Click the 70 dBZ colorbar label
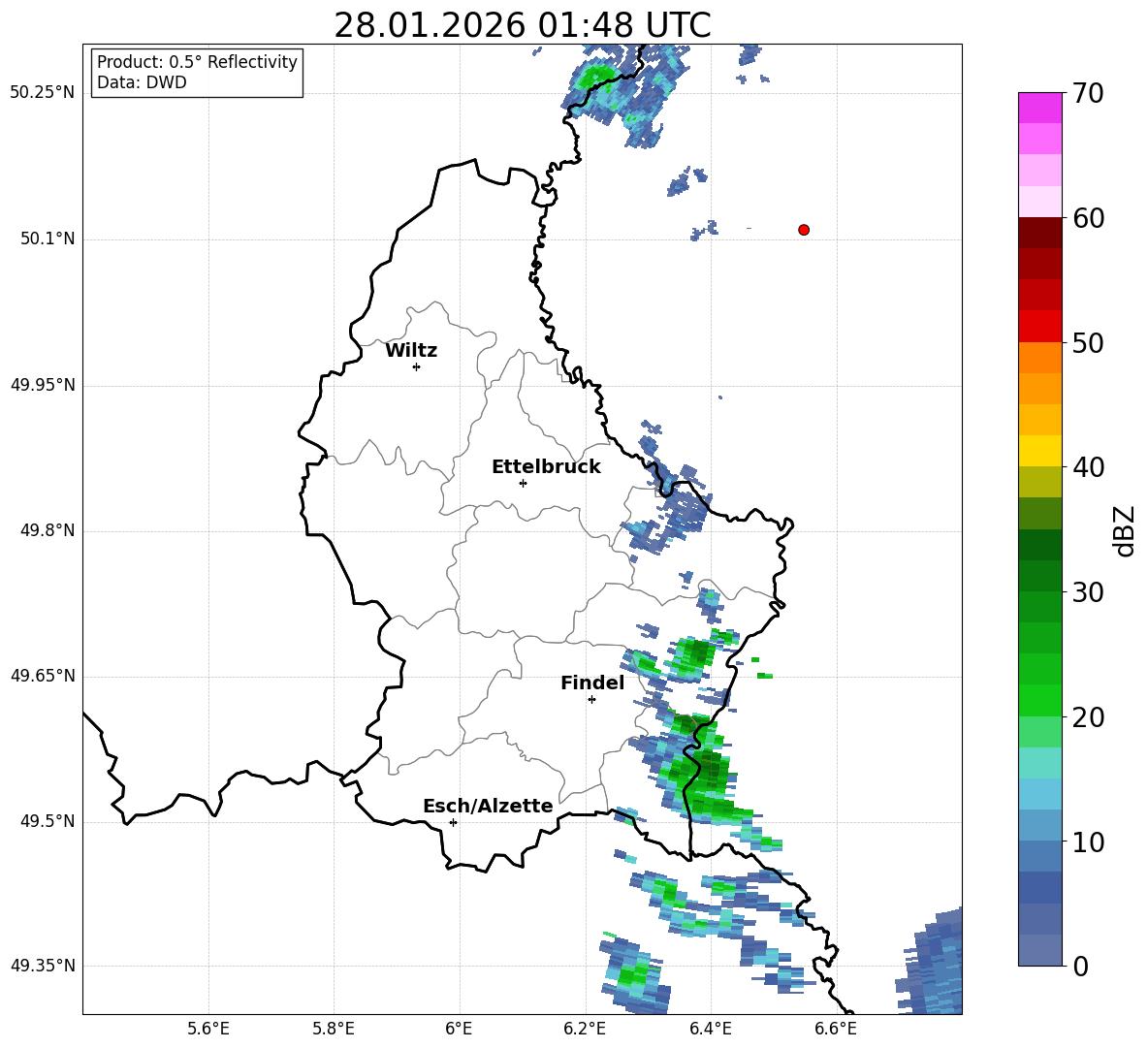The width and height of the screenshot is (1148, 1048). [x=1087, y=93]
